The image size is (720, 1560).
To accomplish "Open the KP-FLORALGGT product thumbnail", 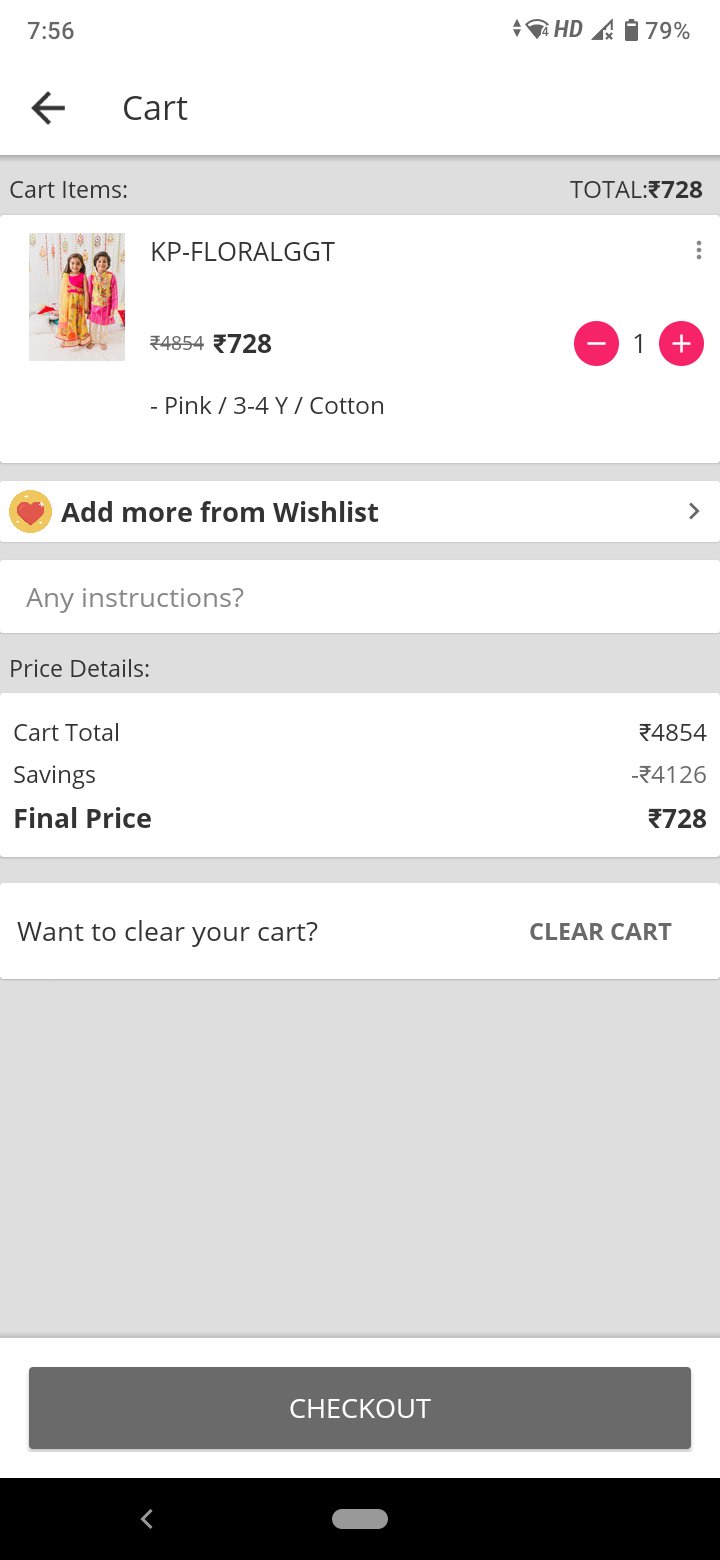I will click(x=77, y=297).
